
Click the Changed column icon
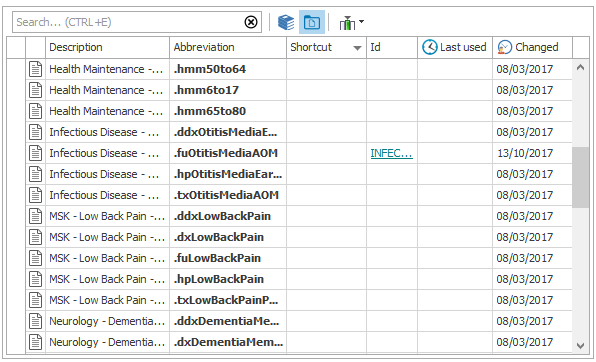pos(505,47)
